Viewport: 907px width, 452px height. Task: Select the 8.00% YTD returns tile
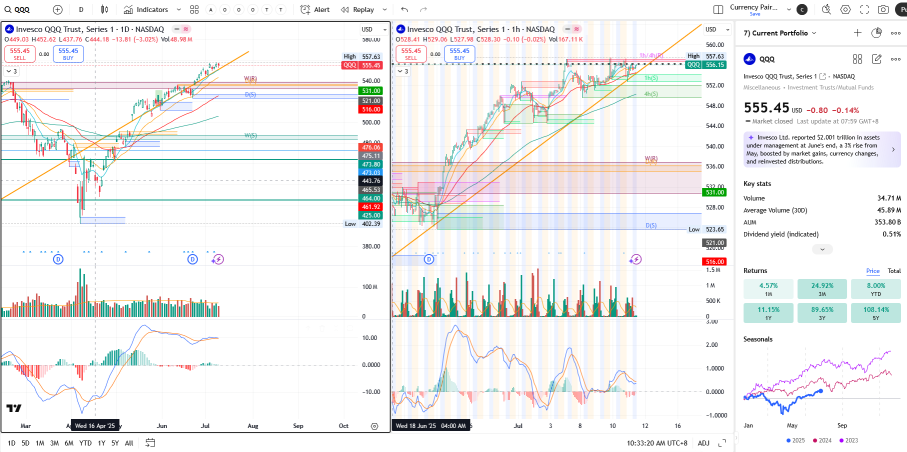coord(876,289)
